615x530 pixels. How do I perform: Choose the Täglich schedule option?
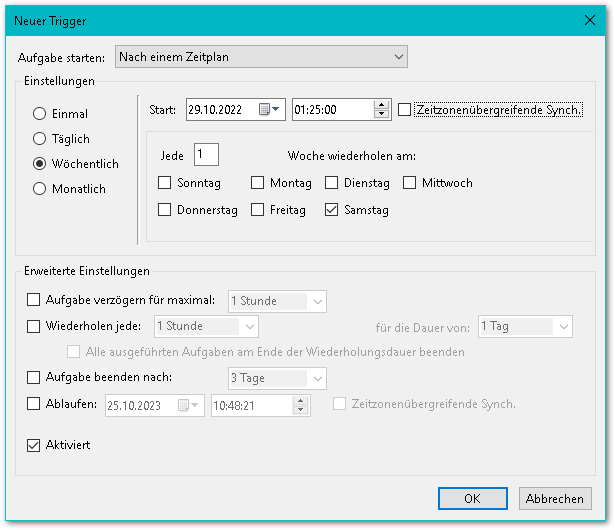[40, 139]
